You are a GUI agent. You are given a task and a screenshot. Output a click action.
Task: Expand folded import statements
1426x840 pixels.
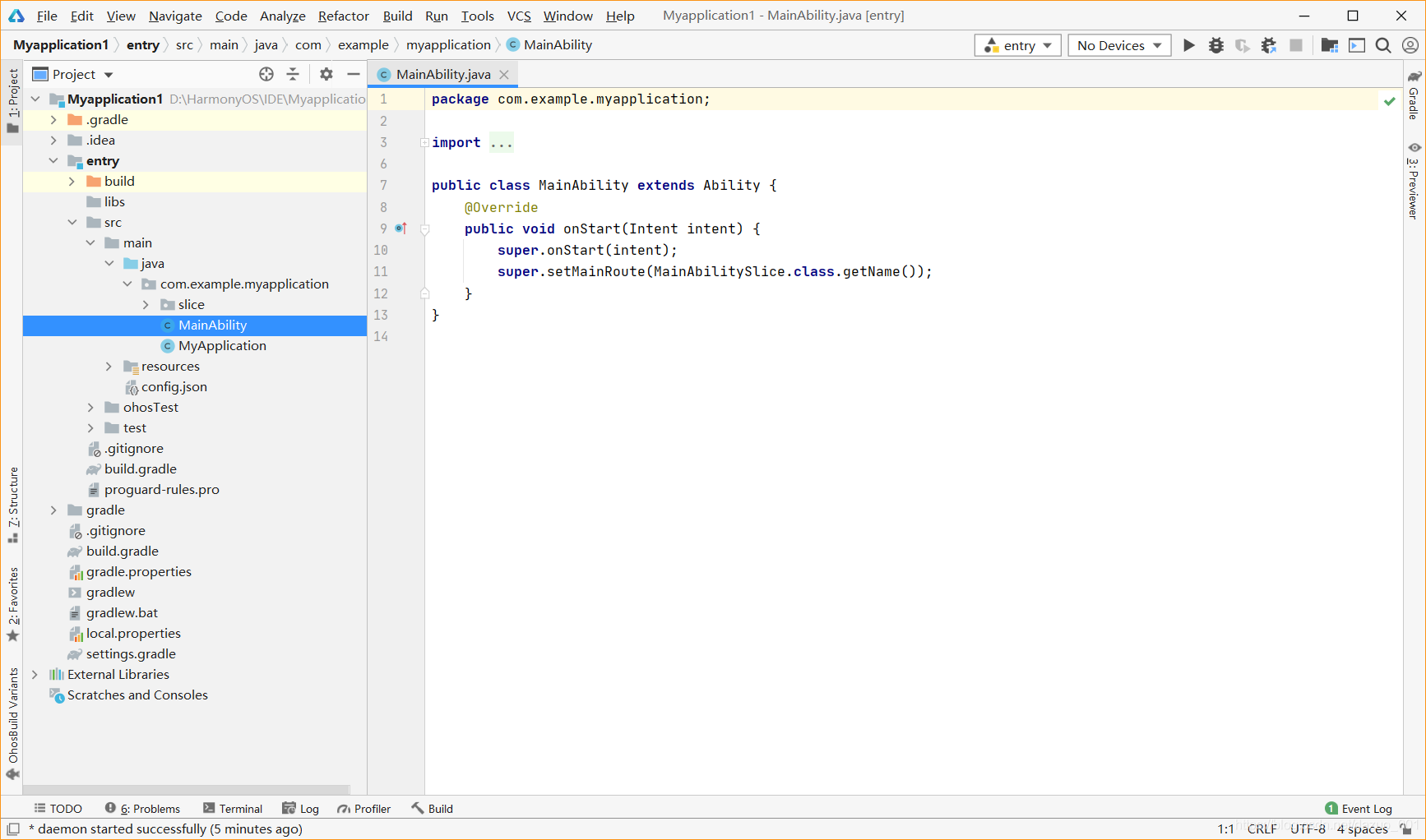pos(424,143)
